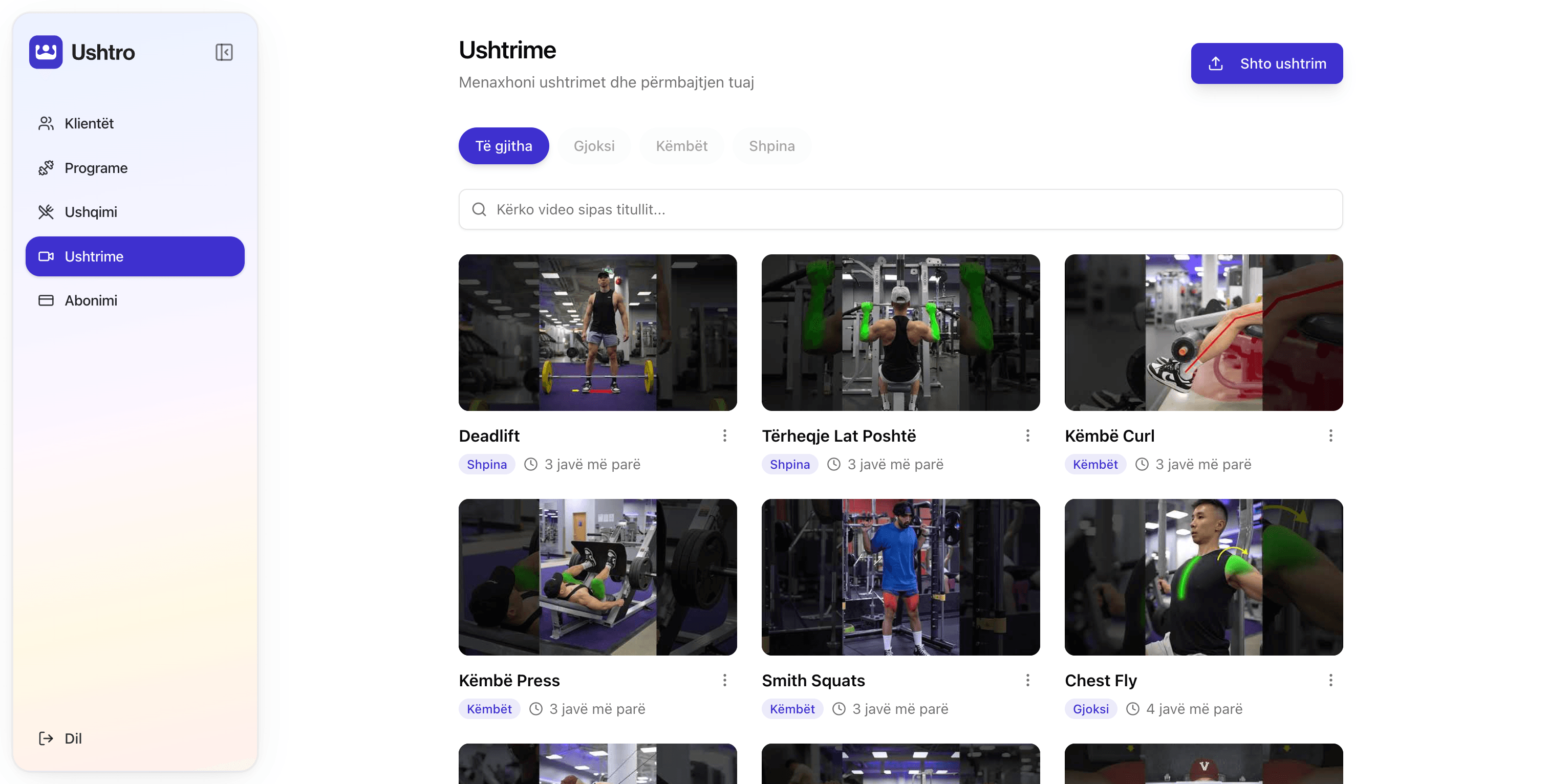Open options menu for Tërheqje Lat Poshtë
Viewport: 1548px width, 784px height.
[1027, 435]
